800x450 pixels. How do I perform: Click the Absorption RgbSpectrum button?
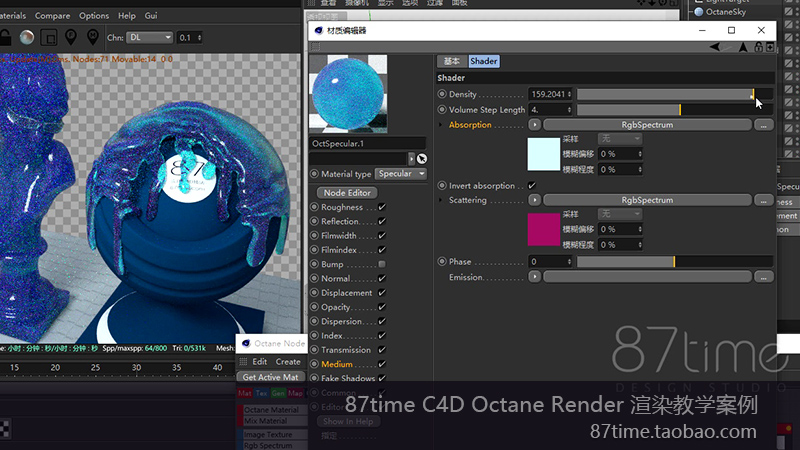tap(647, 125)
